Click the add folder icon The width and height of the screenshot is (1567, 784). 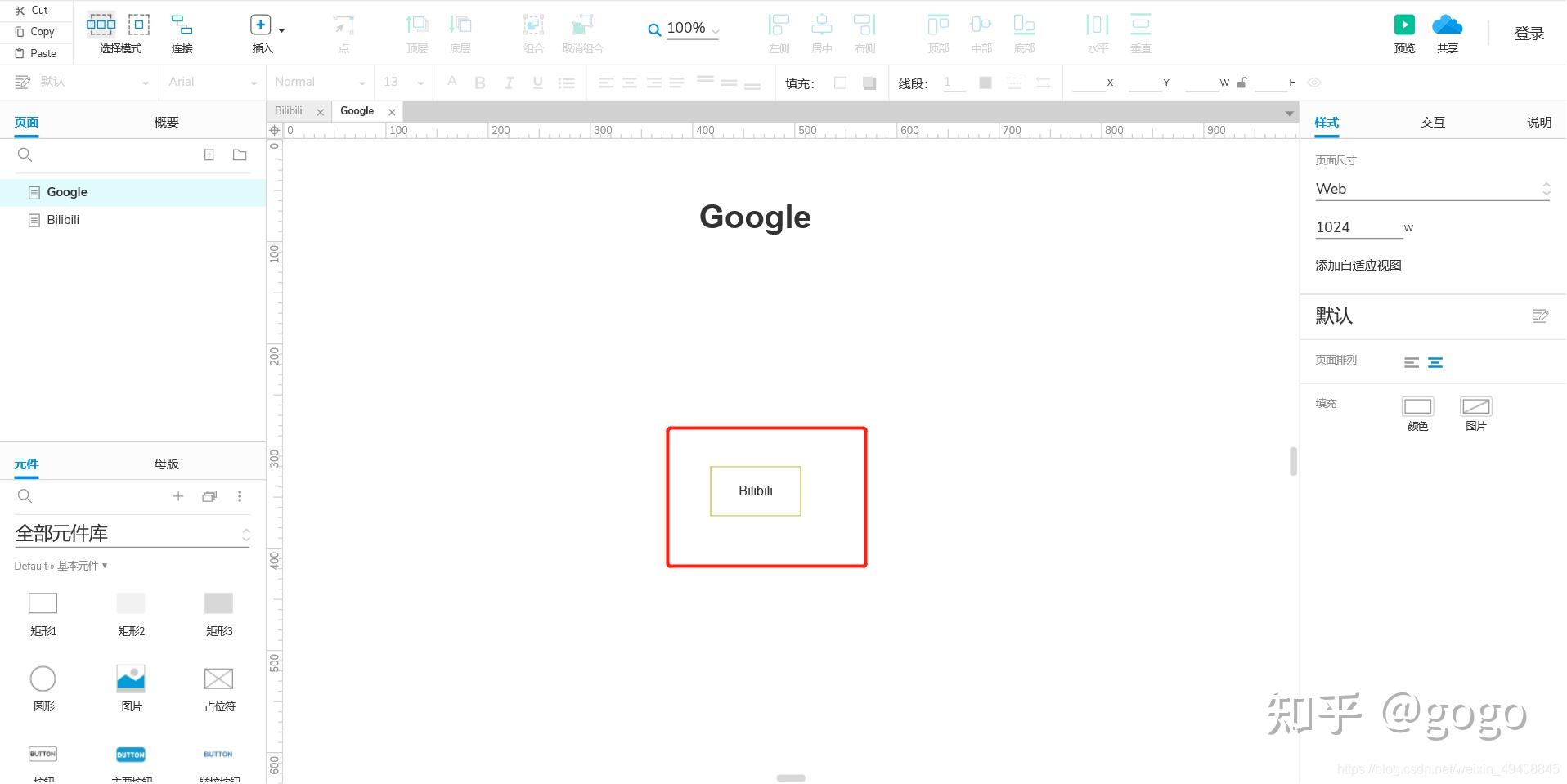240,155
